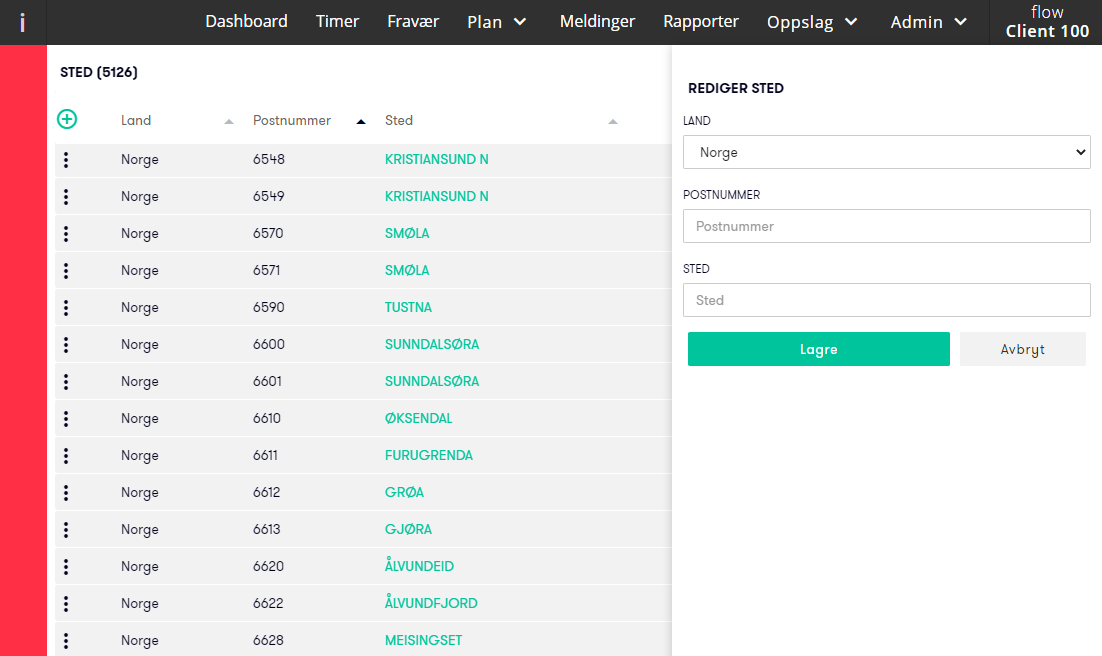Focus the Sted input field

point(886,300)
